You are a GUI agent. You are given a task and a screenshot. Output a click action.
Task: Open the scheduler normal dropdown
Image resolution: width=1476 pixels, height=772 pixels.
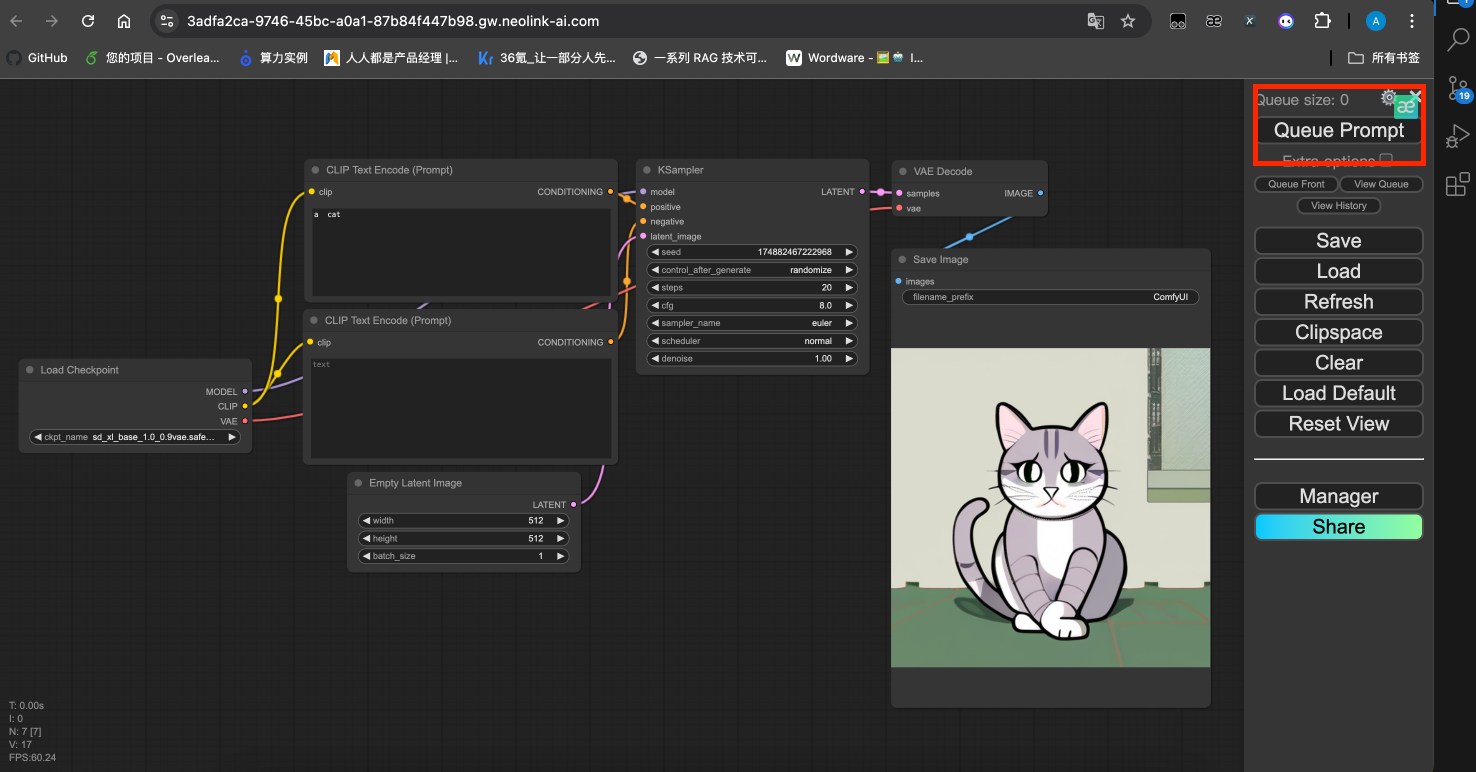pos(752,341)
